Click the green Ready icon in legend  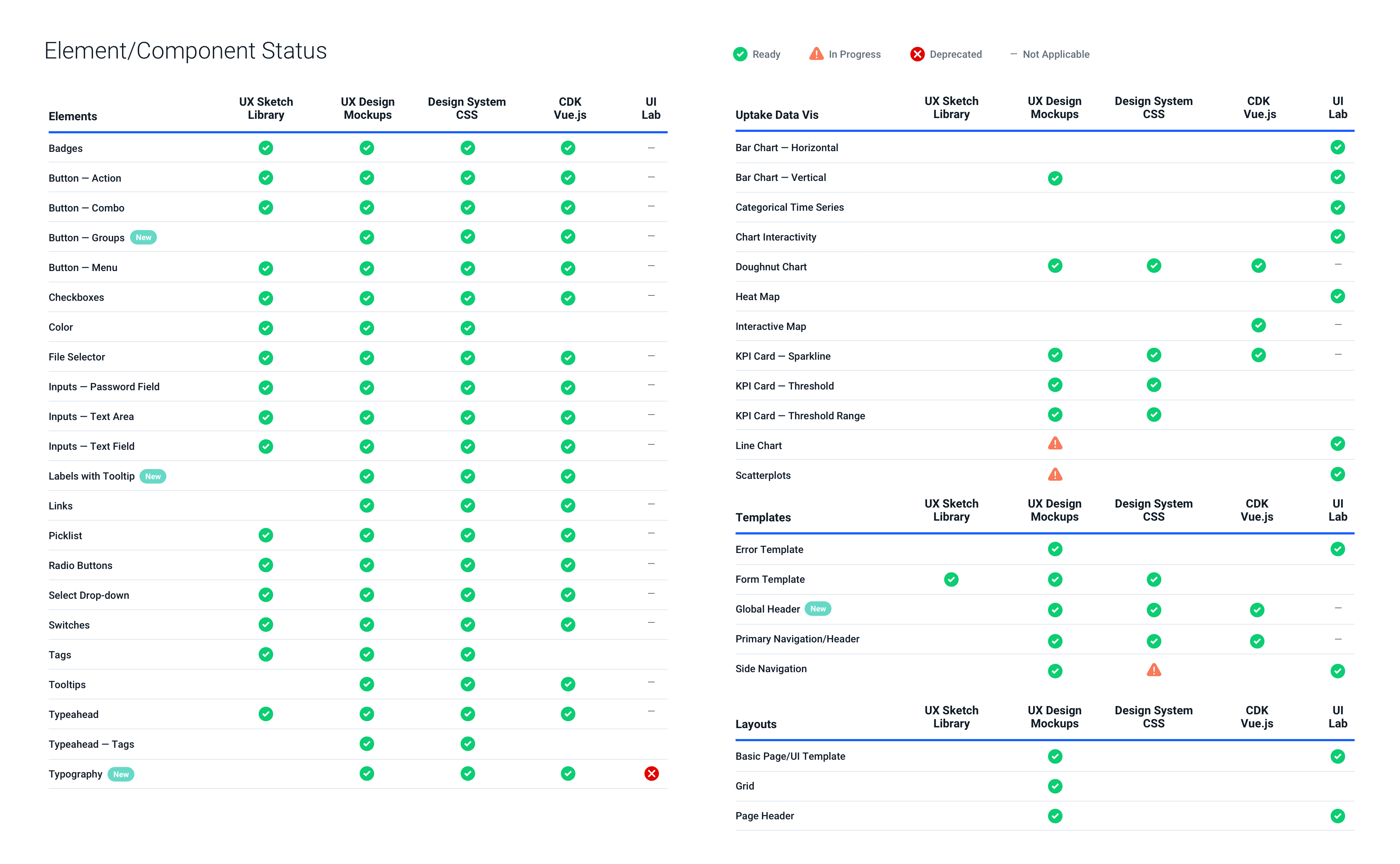point(740,54)
